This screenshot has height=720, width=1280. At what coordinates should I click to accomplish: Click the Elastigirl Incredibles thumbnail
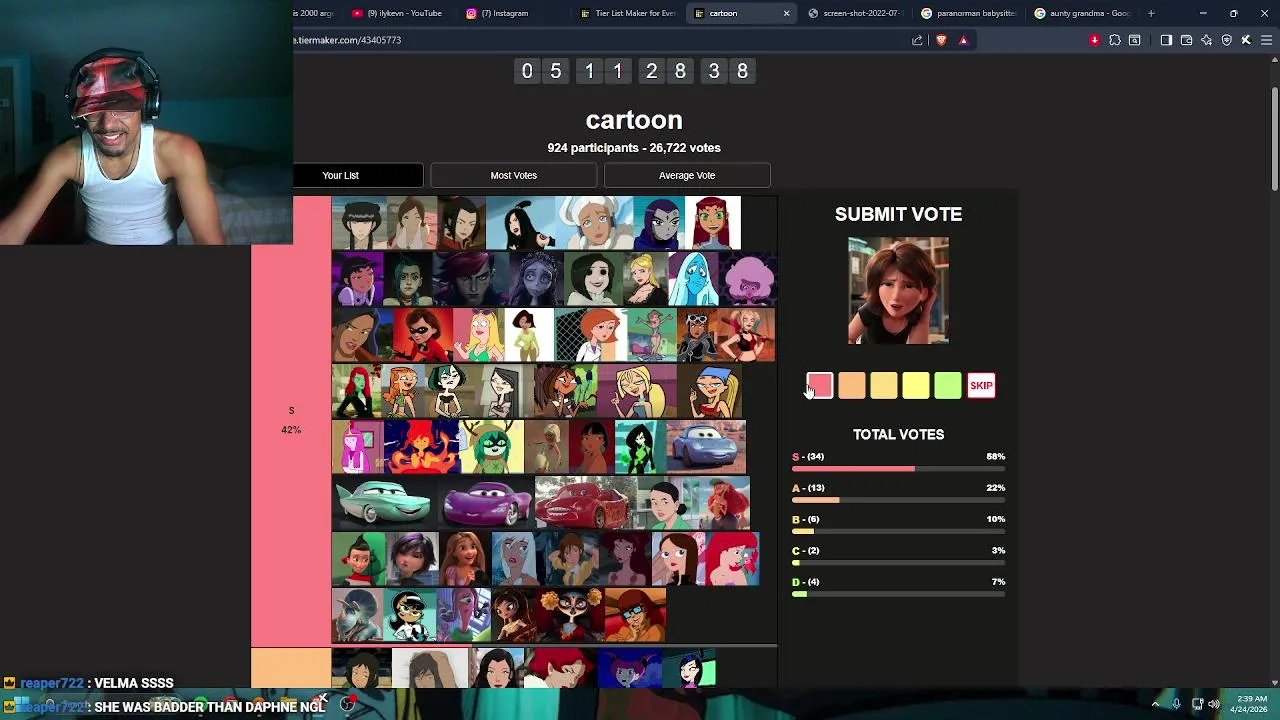[x=422, y=334]
